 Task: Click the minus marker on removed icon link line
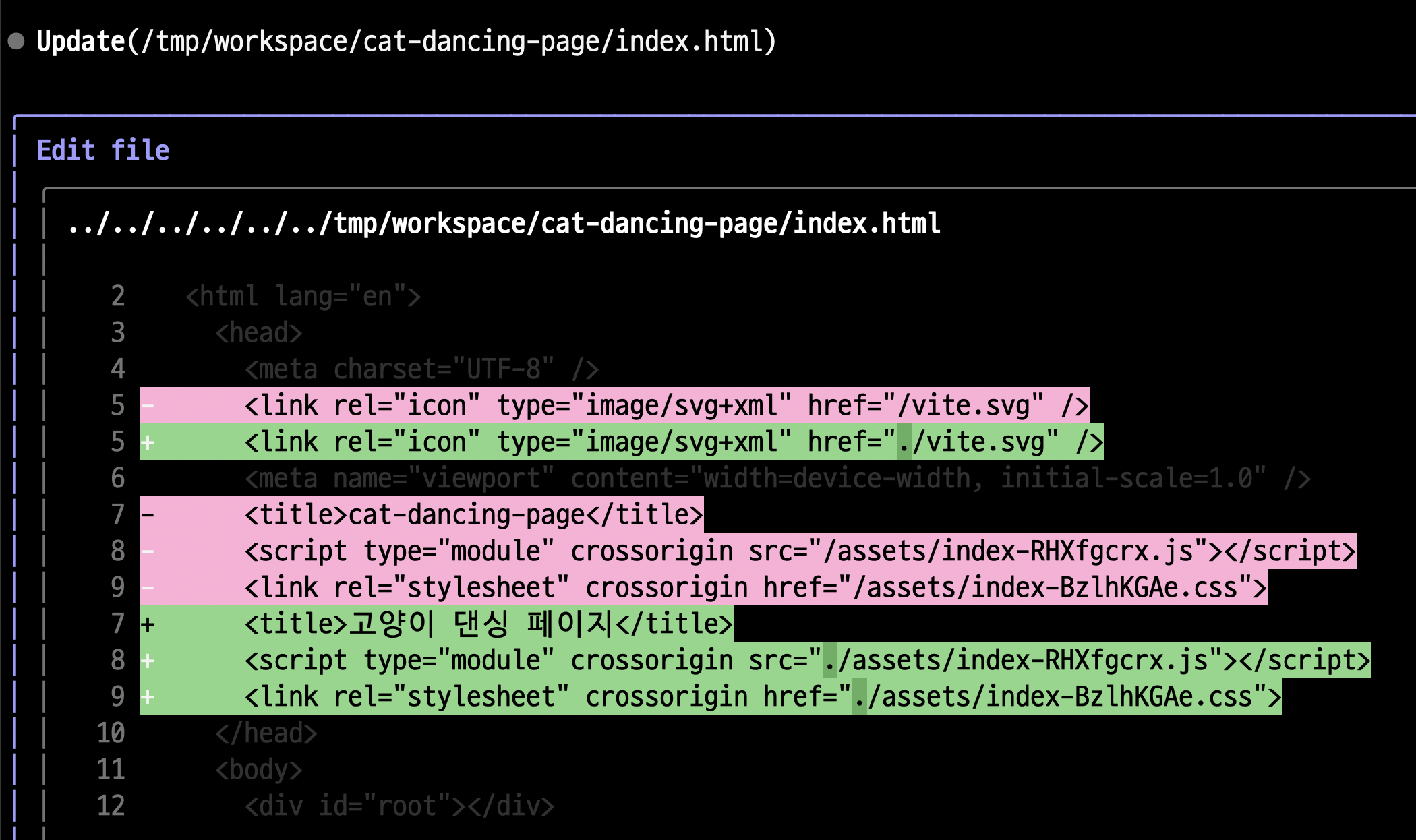click(x=148, y=406)
